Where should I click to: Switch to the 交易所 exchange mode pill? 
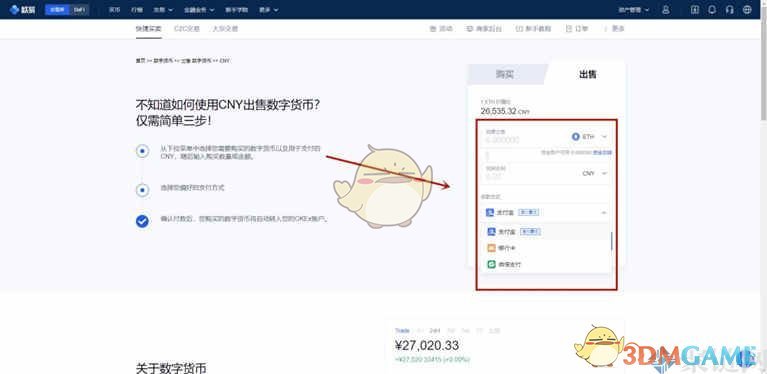[x=57, y=9]
